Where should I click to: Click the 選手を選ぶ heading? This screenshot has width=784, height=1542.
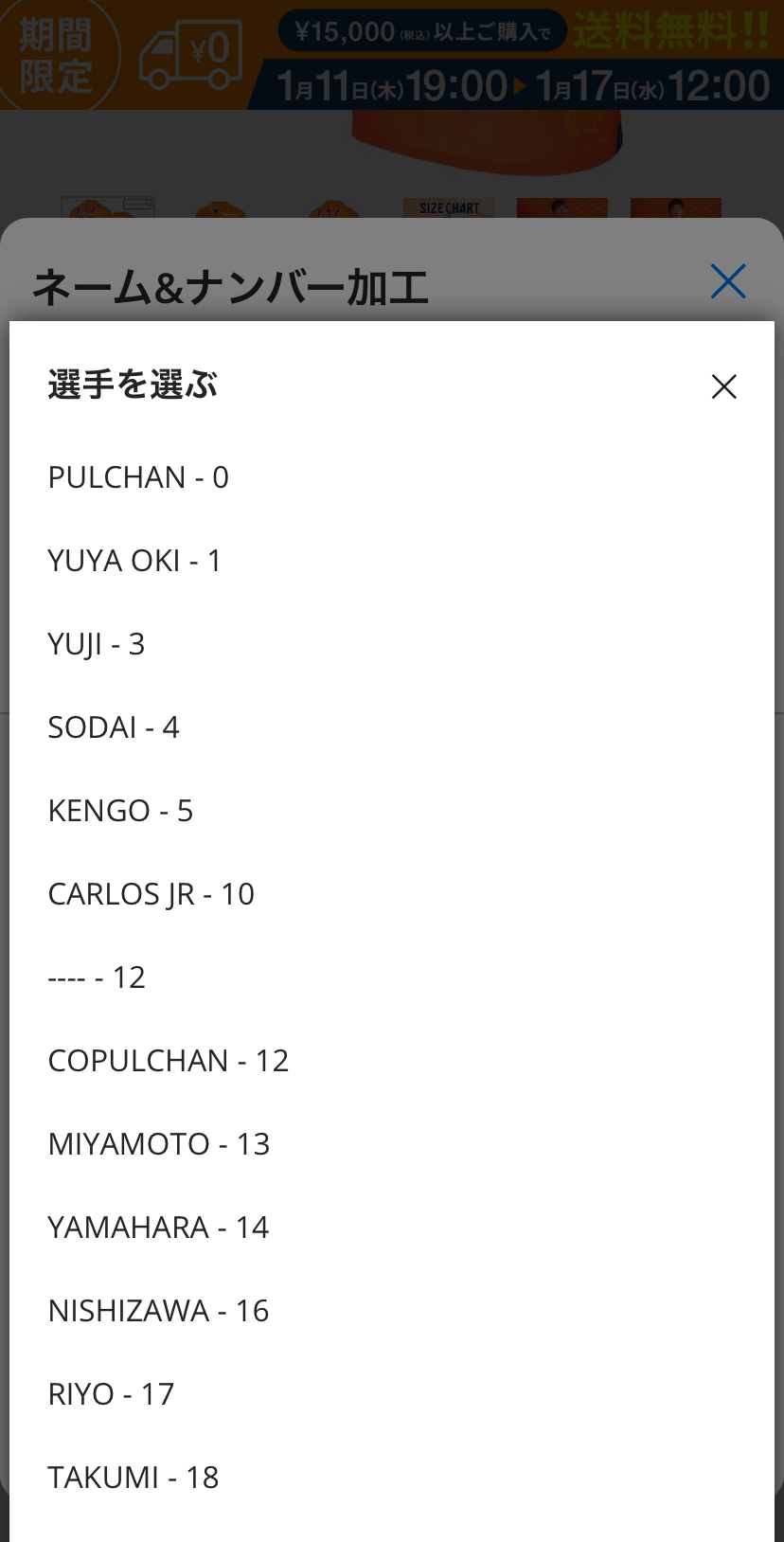coord(133,385)
